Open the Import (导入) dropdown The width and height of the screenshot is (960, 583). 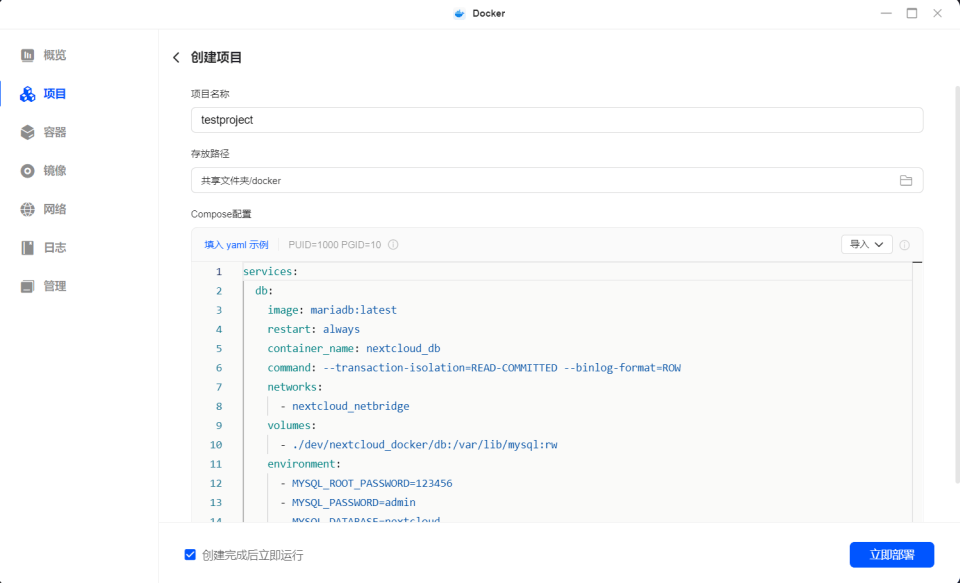(866, 244)
